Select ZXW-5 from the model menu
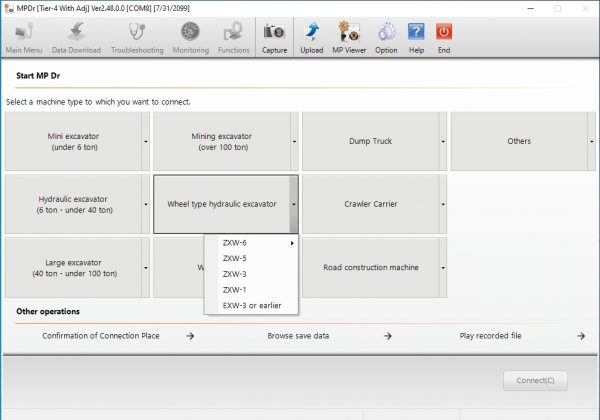Image resolution: width=600 pixels, height=420 pixels. (251, 259)
